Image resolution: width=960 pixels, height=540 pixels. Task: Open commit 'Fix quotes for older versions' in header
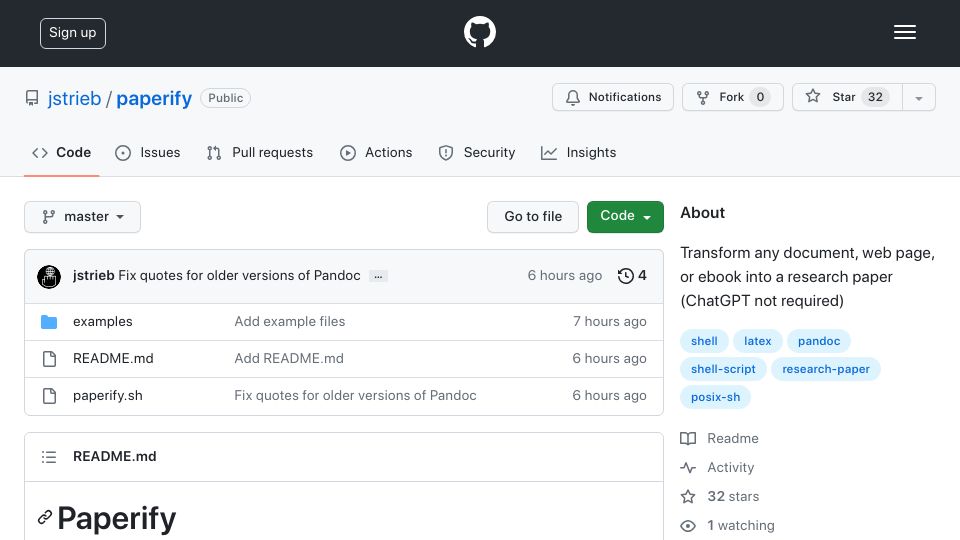click(x=239, y=276)
